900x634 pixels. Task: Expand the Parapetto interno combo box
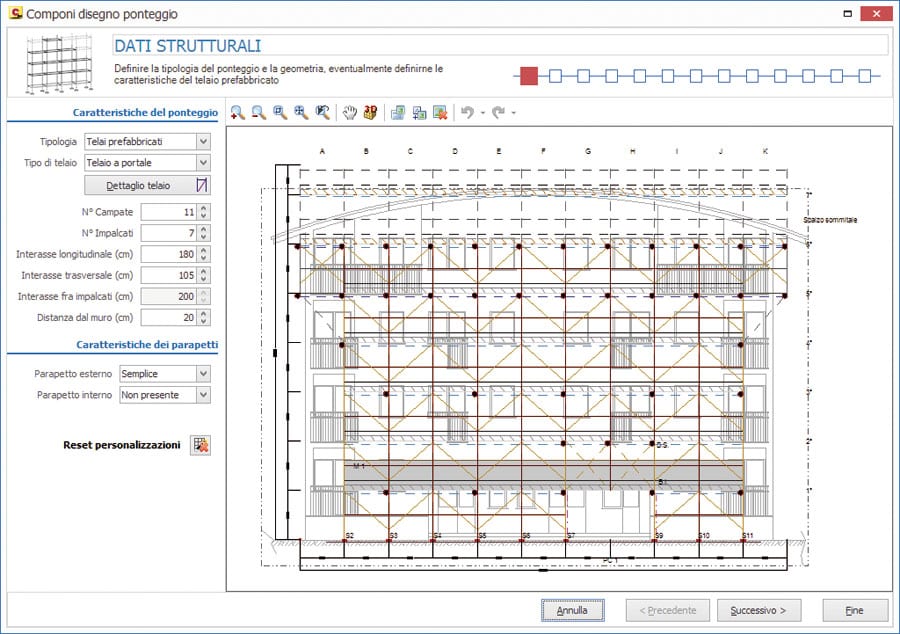pyautogui.click(x=203, y=395)
